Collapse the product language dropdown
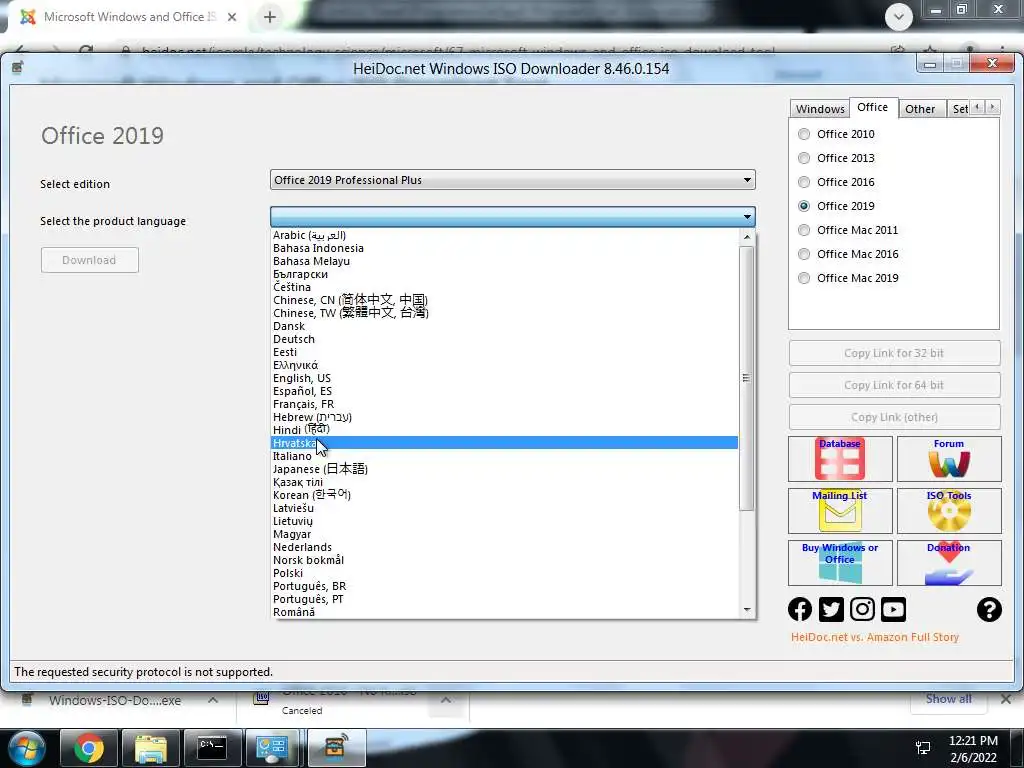This screenshot has height=768, width=1024. coord(513,216)
